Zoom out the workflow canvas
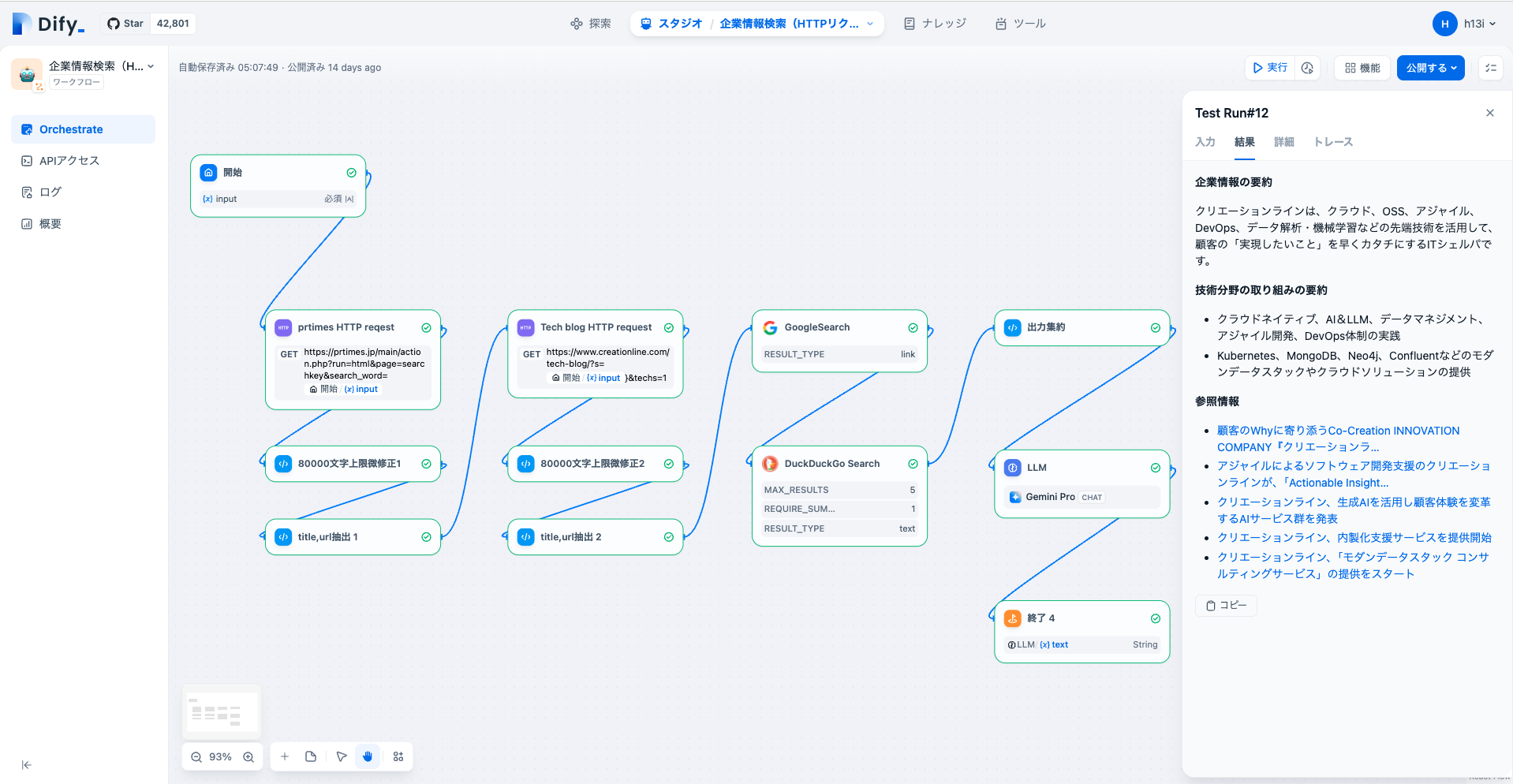Viewport: 1513px width, 784px height. (196, 756)
